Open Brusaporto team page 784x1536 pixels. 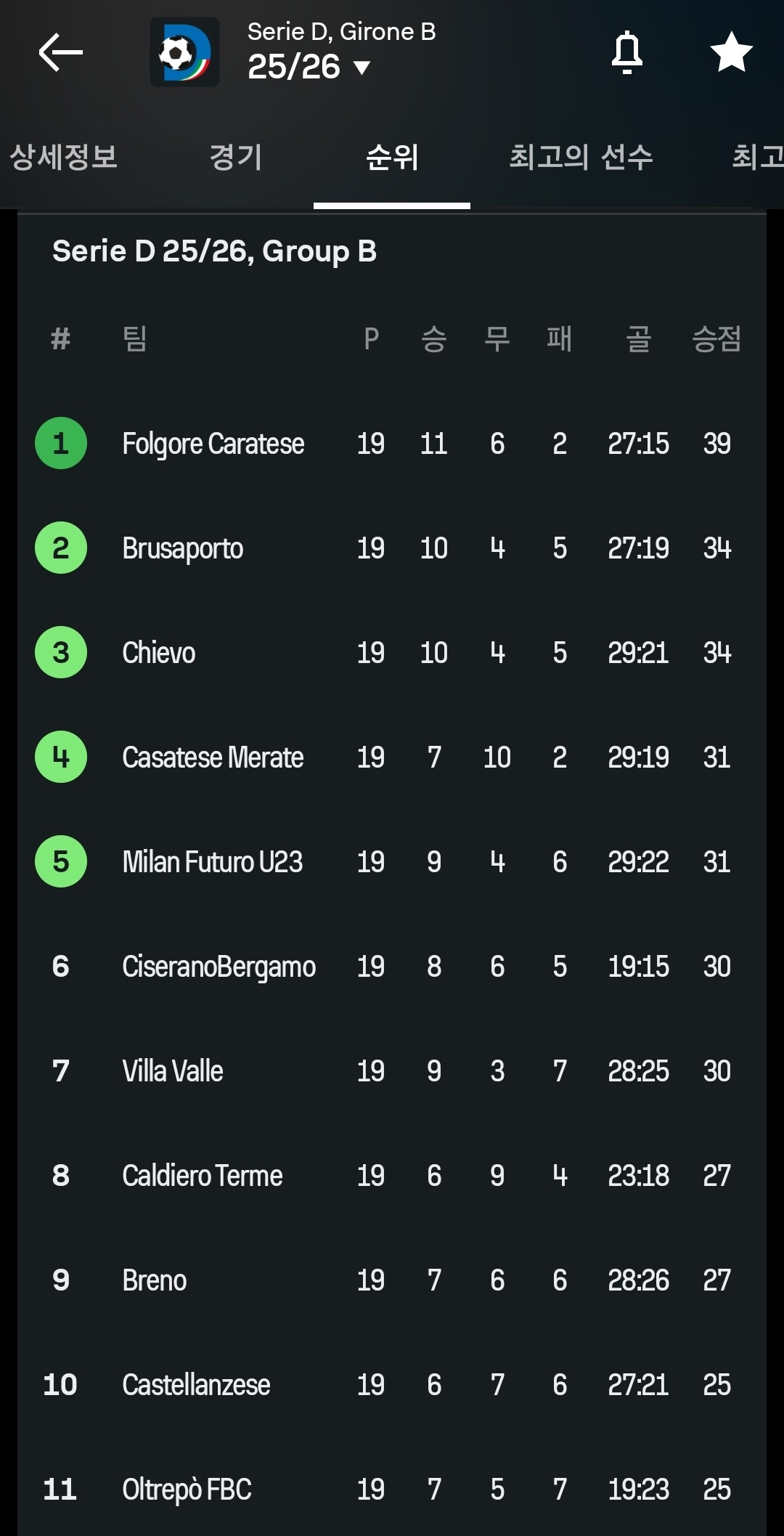pos(183,548)
